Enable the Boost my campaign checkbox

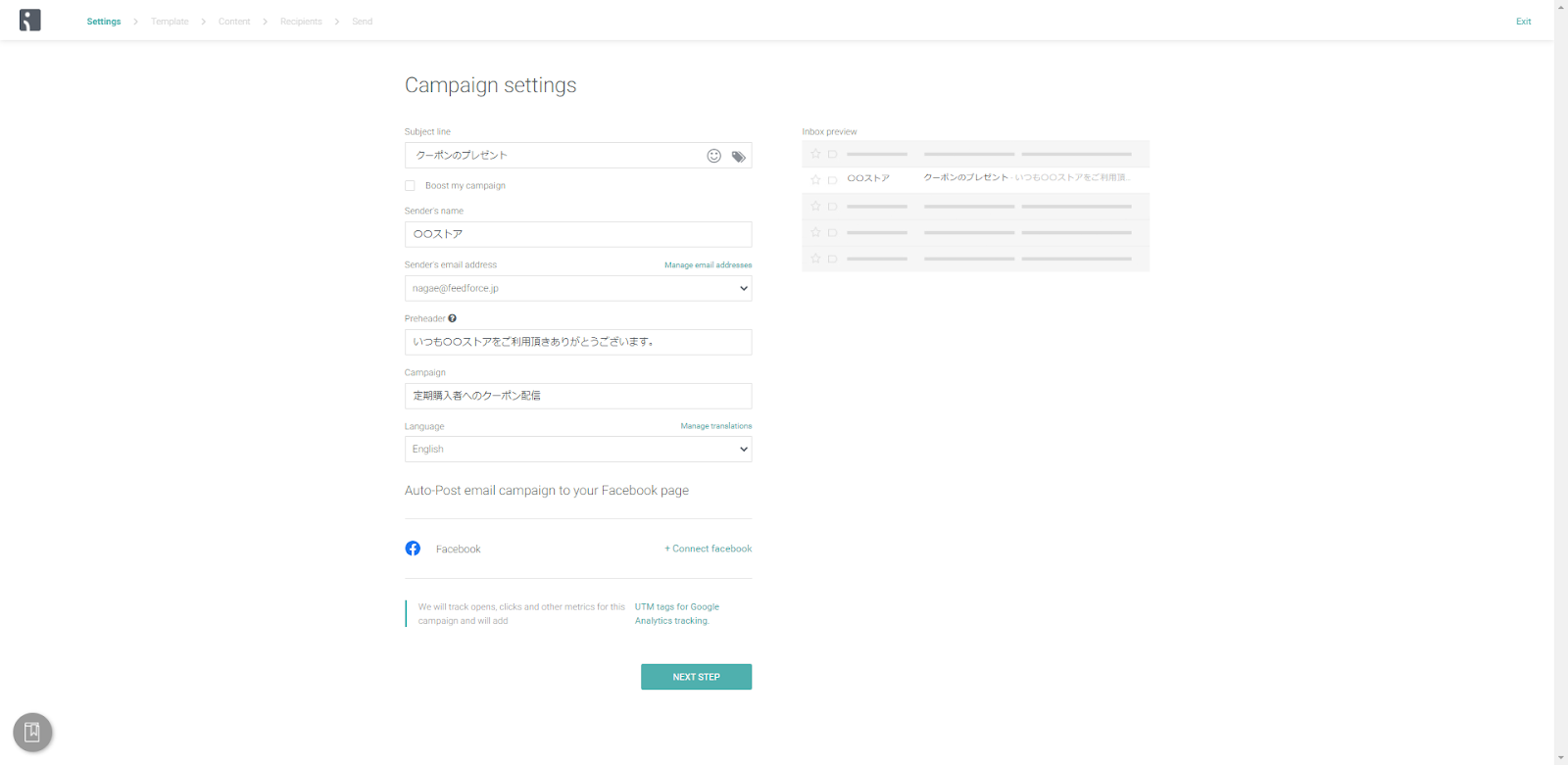coord(410,185)
